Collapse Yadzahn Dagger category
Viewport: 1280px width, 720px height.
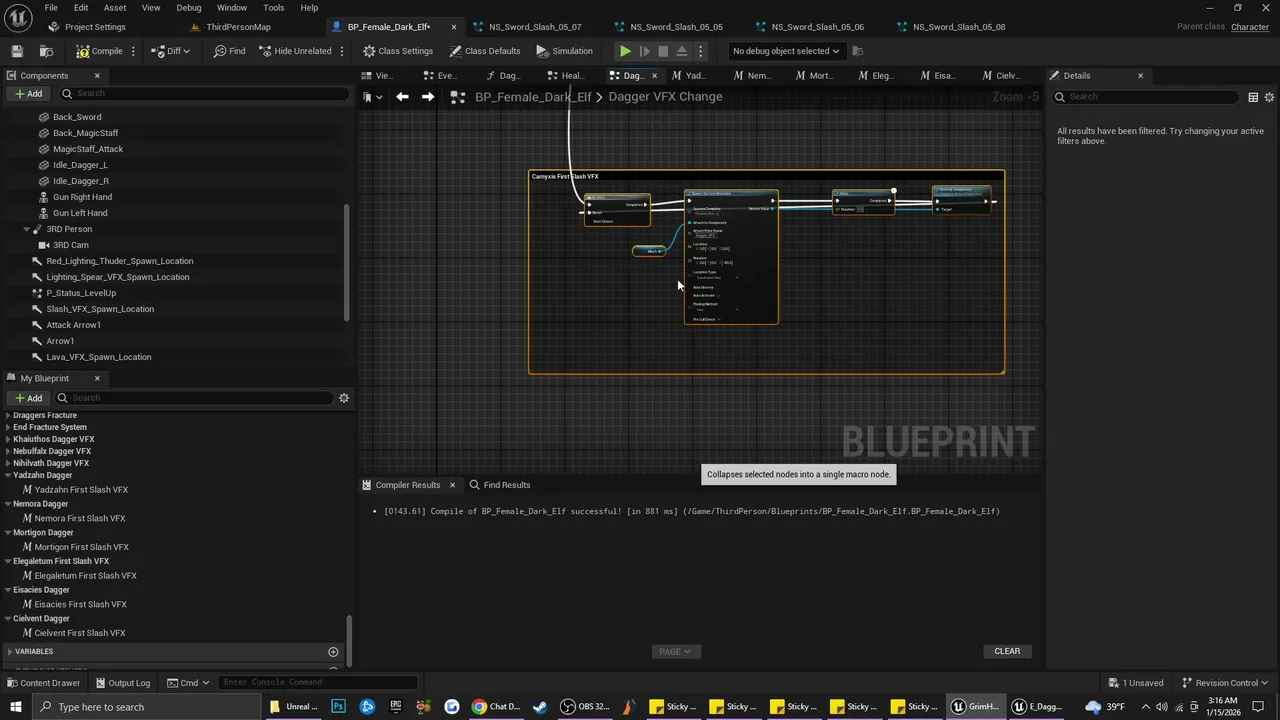(9, 475)
